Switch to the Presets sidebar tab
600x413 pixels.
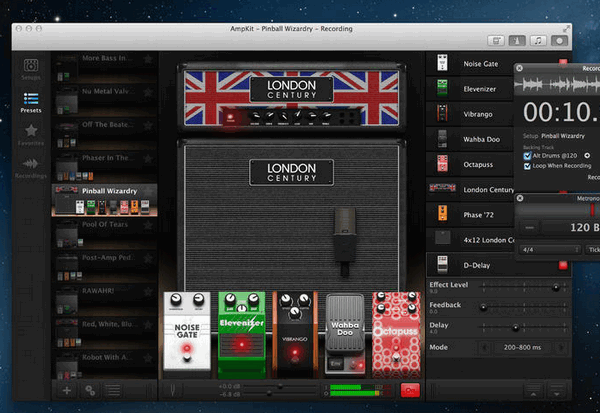31,103
